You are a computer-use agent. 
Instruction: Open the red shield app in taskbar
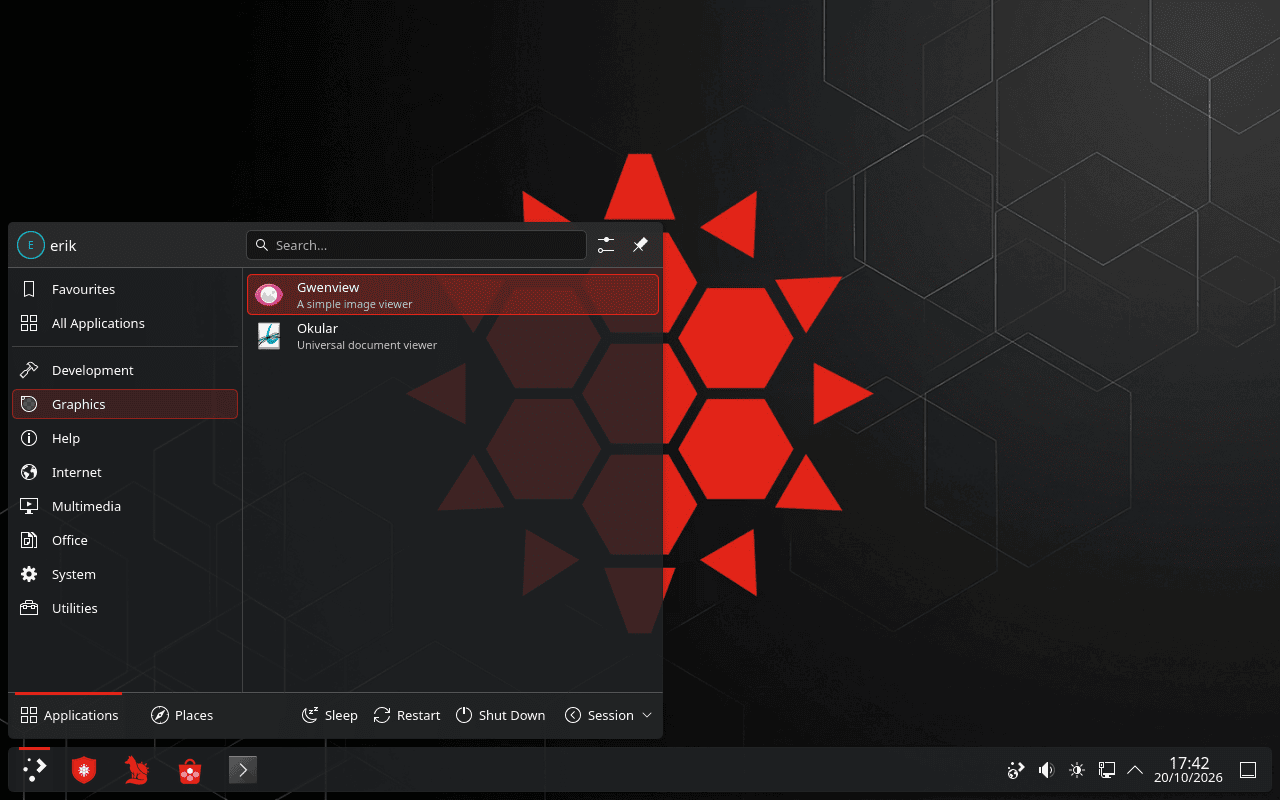point(85,769)
